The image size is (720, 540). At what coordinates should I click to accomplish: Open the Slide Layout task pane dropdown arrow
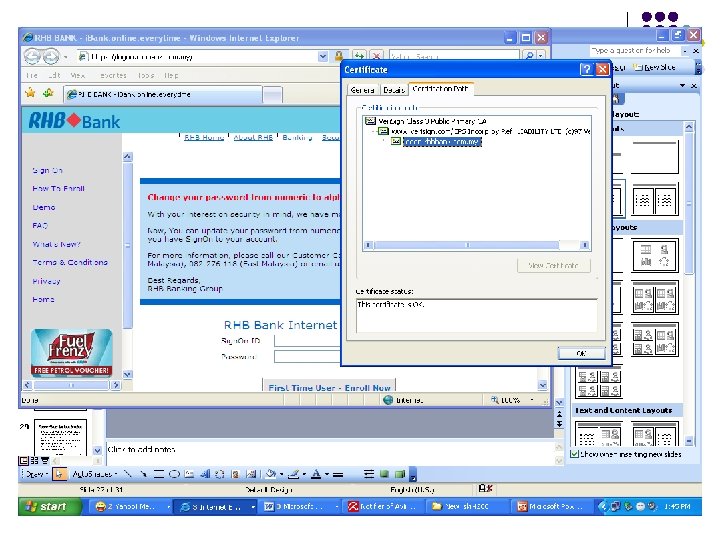[x=682, y=85]
